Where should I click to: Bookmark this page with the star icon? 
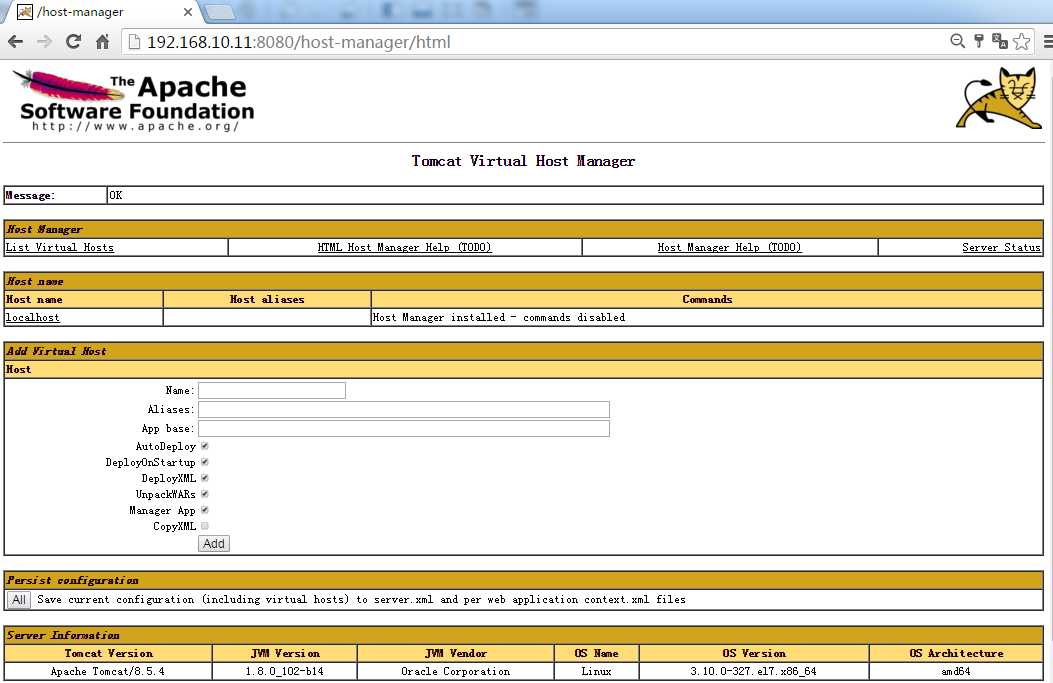[1021, 41]
